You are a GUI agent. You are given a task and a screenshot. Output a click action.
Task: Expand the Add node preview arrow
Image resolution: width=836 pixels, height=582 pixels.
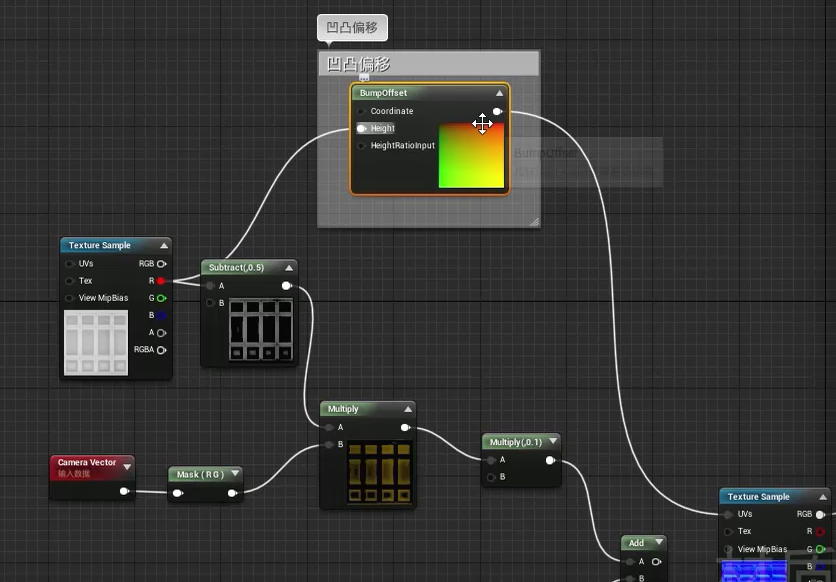660,542
